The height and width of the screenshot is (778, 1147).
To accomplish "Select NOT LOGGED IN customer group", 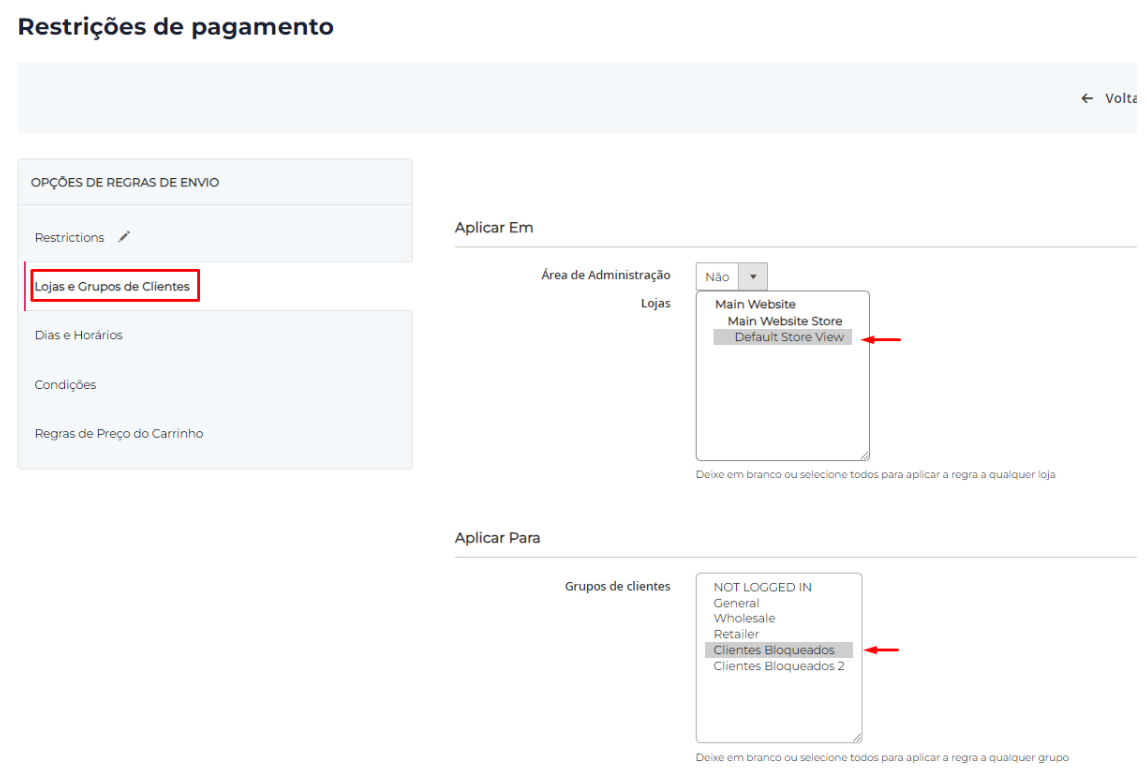I will point(762,587).
